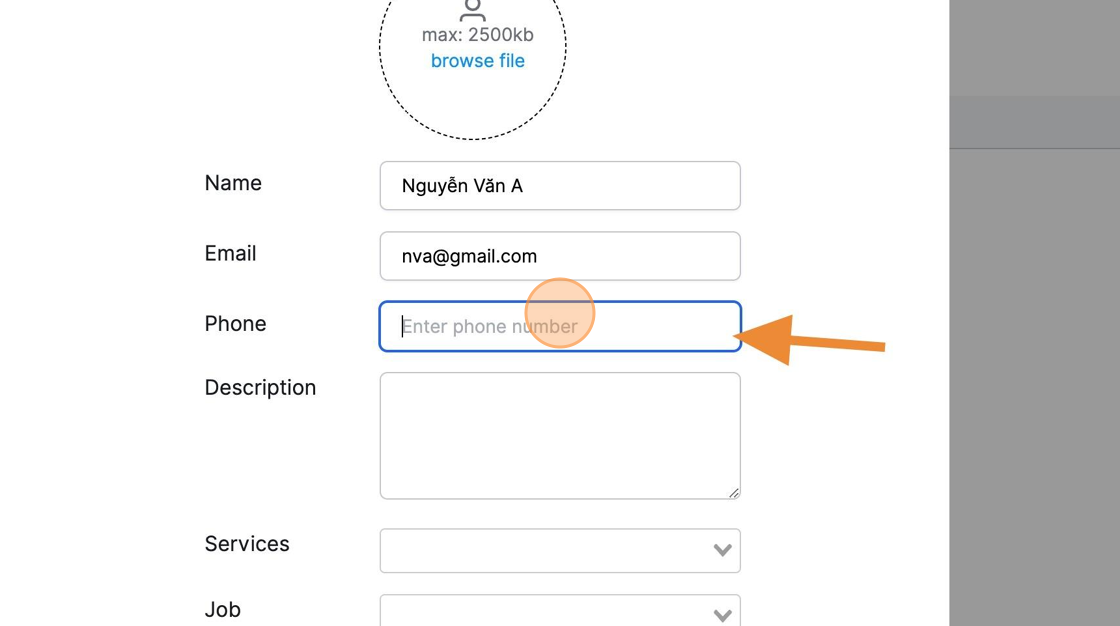
Task: Expand the Job select box
Action: point(560,611)
